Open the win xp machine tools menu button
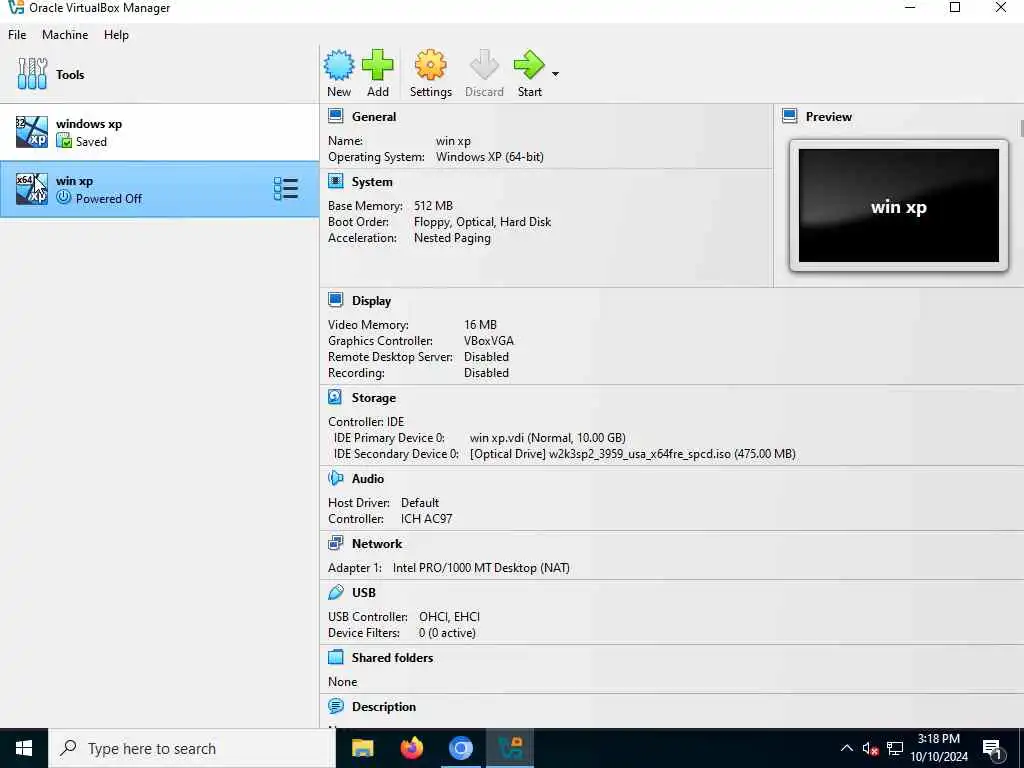This screenshot has width=1024, height=768. click(x=285, y=189)
